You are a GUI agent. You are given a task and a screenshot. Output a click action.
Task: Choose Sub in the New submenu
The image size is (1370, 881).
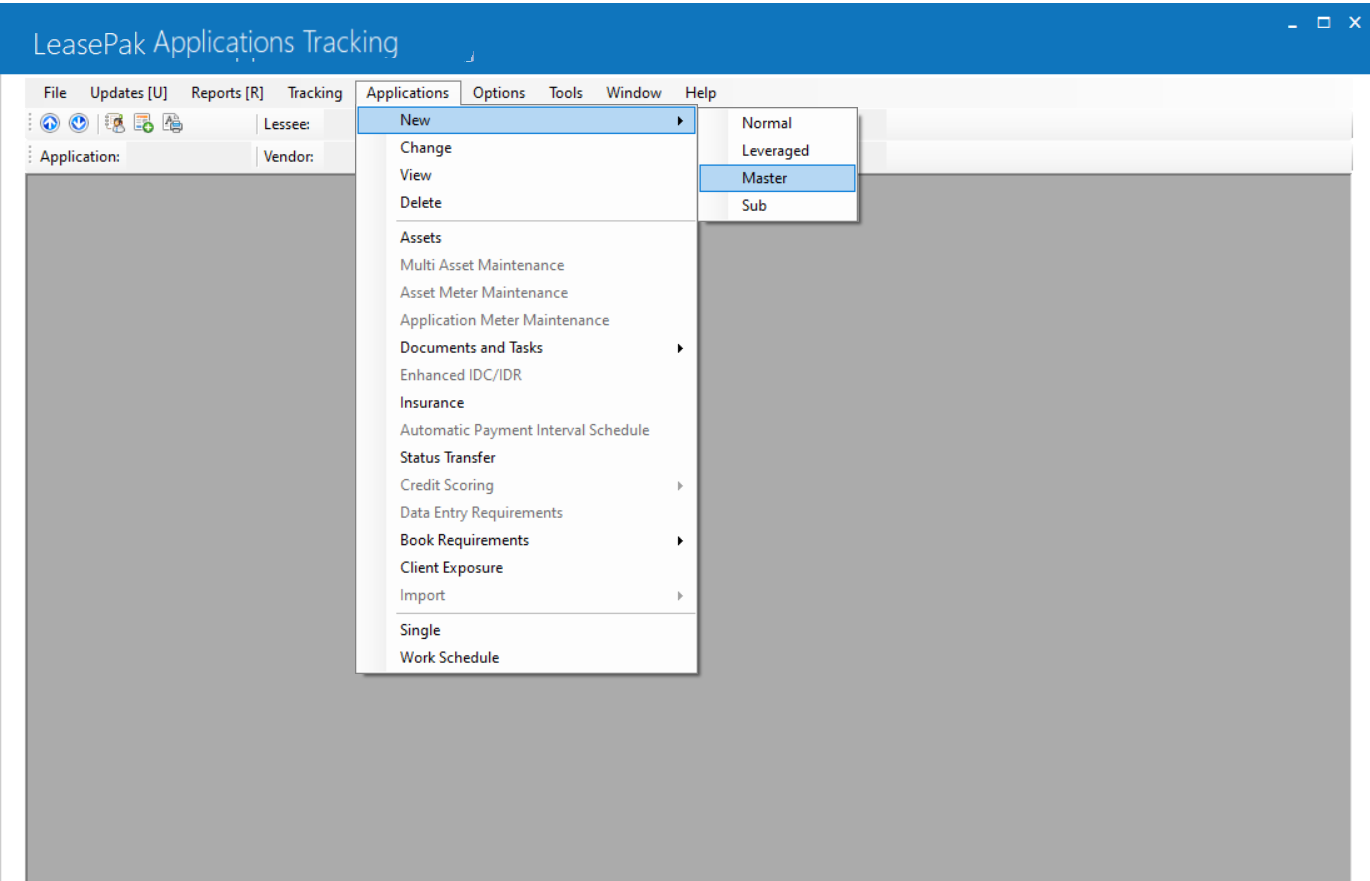point(778,206)
